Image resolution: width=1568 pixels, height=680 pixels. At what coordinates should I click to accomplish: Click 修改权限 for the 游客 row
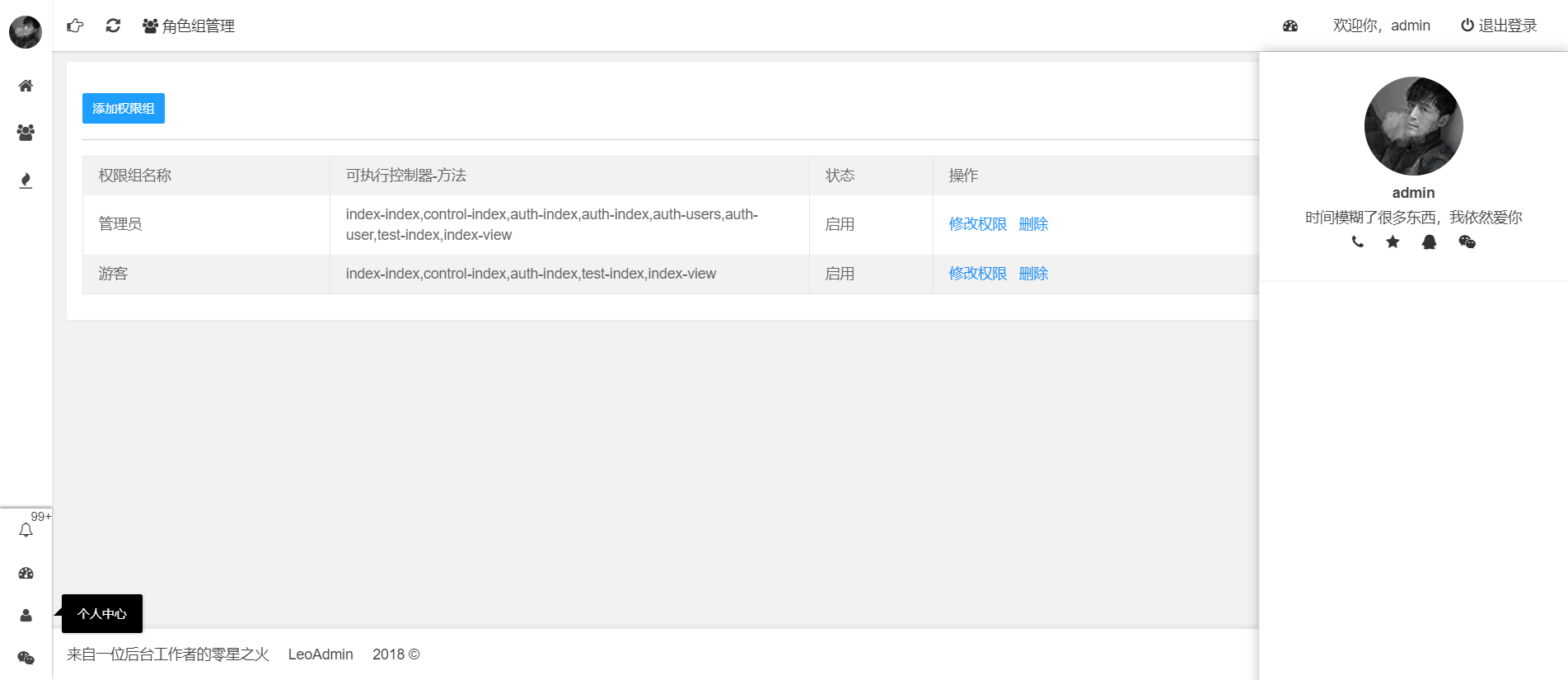[x=977, y=274]
